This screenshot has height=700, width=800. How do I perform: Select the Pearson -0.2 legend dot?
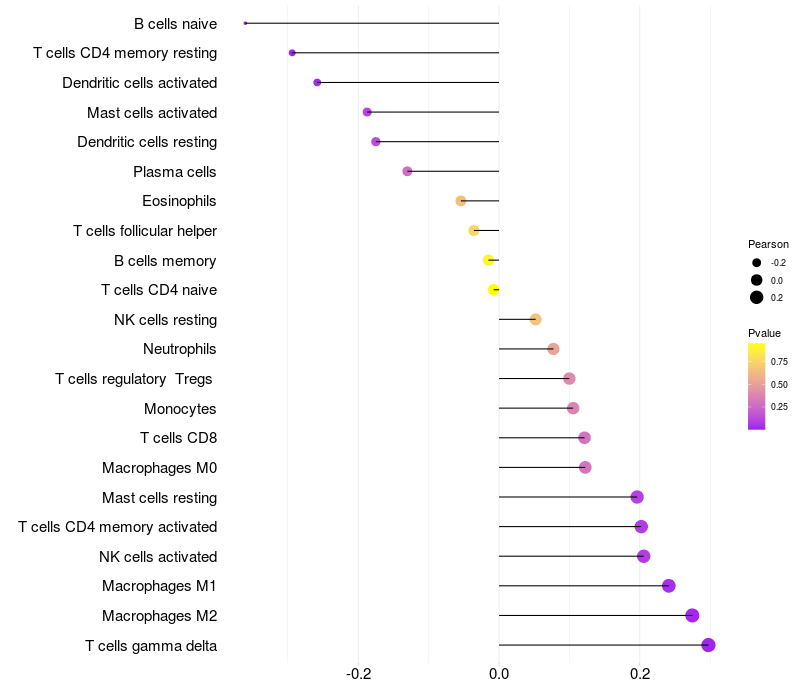[757, 263]
